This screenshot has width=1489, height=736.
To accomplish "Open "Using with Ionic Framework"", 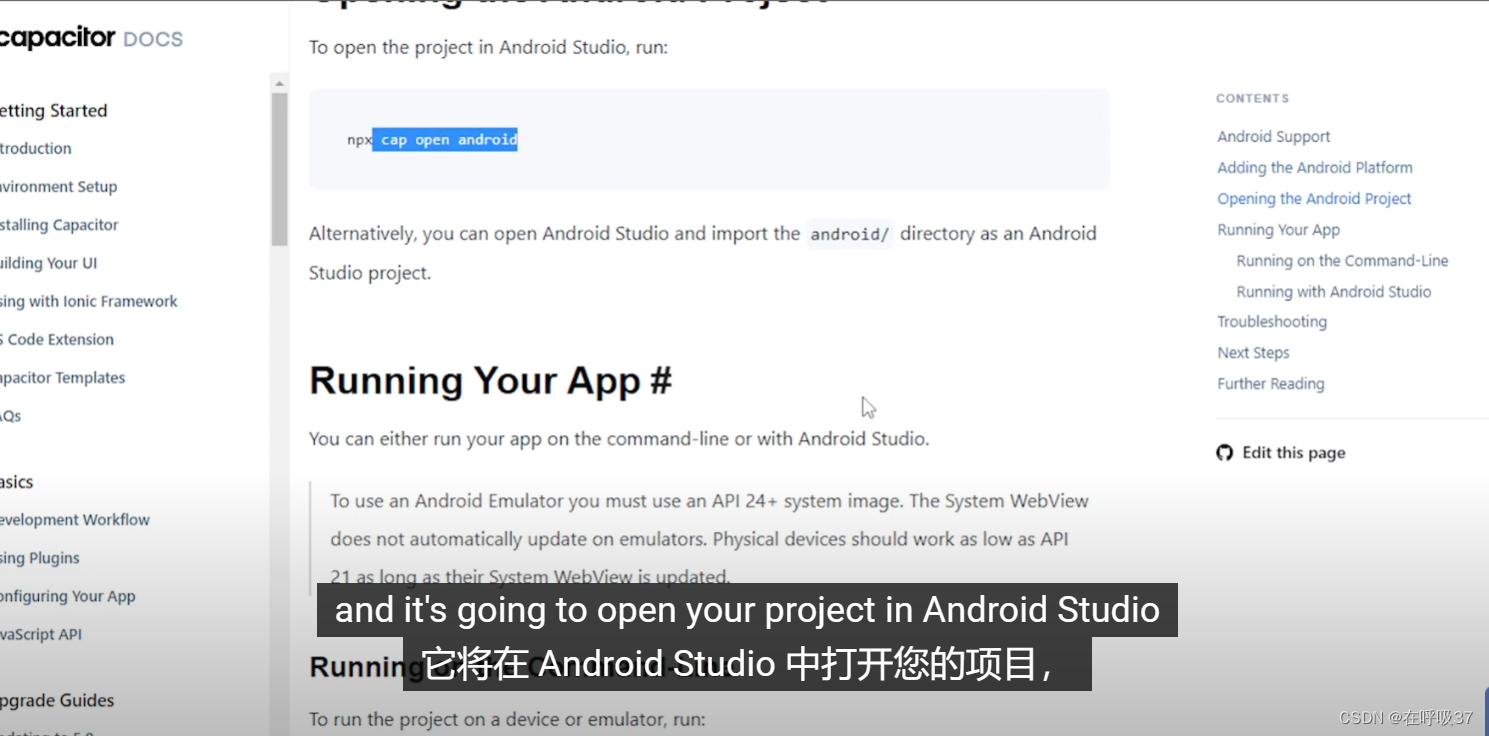I will click(x=88, y=301).
